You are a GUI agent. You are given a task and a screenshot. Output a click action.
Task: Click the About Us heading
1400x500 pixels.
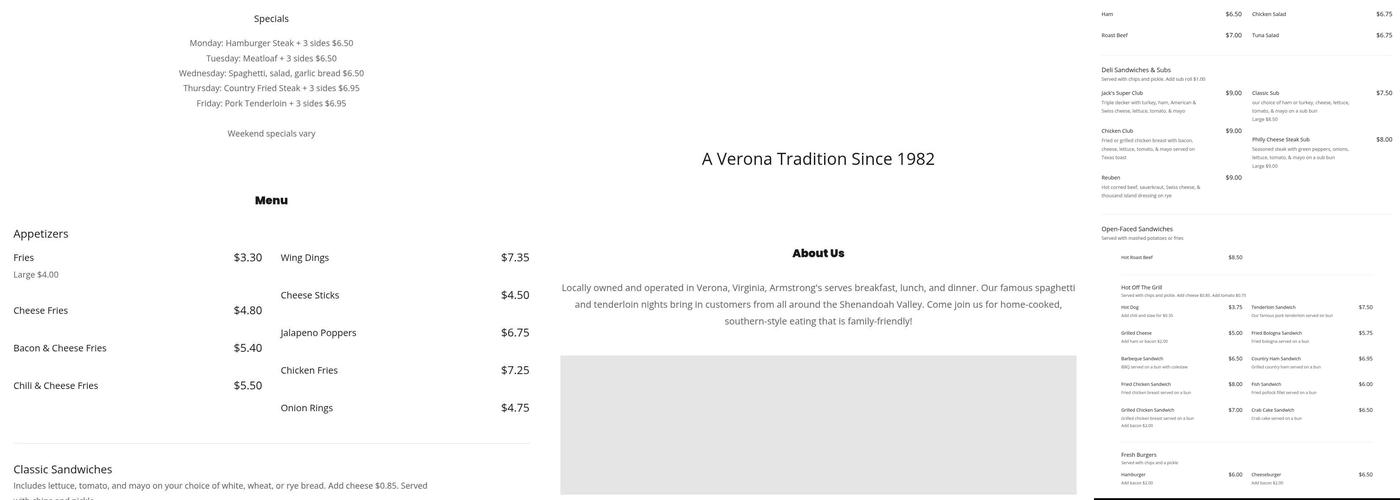[818, 254]
